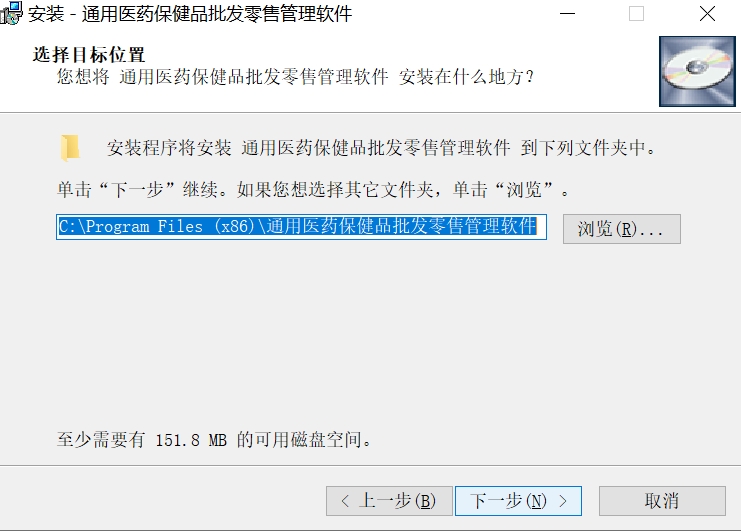Click the window title 安装 - 通用医药保健品批发零售管理软件
The height and width of the screenshot is (531, 741).
(x=190, y=14)
